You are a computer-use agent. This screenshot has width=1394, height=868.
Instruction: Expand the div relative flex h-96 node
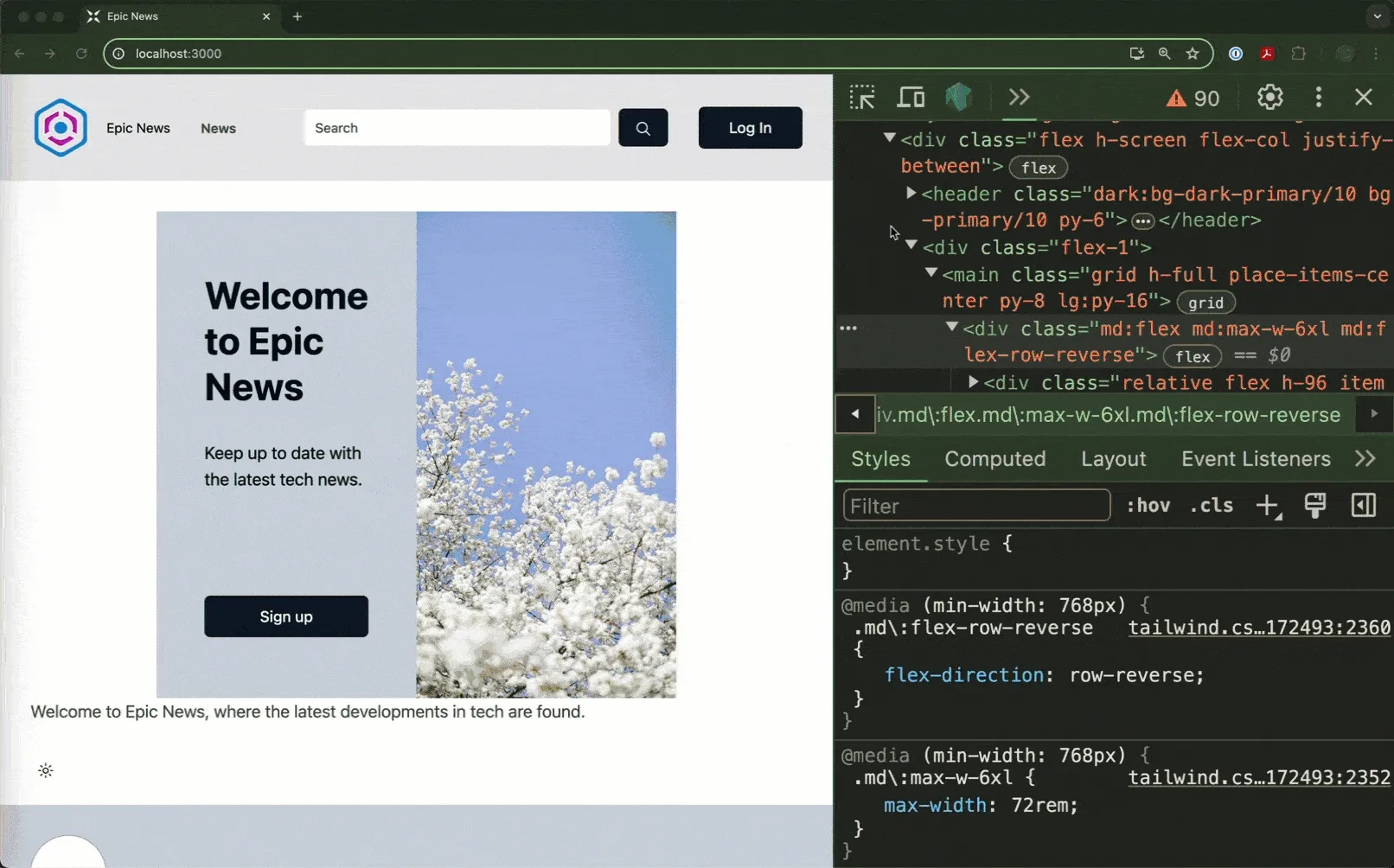coord(973,381)
